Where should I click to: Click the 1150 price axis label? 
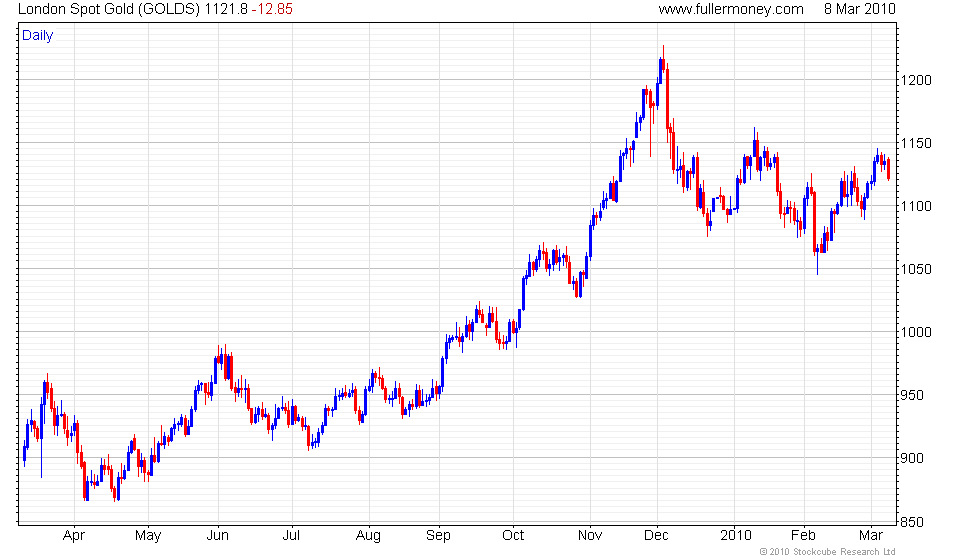(x=916, y=143)
